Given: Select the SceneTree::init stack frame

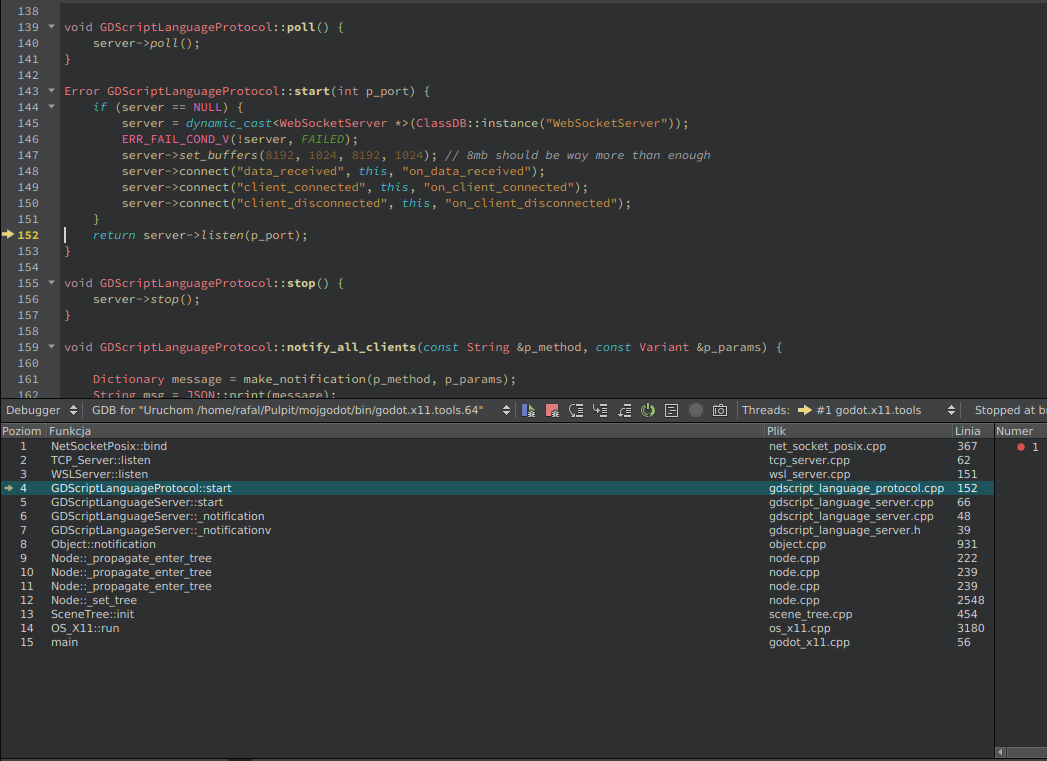Looking at the screenshot, I should point(497,614).
